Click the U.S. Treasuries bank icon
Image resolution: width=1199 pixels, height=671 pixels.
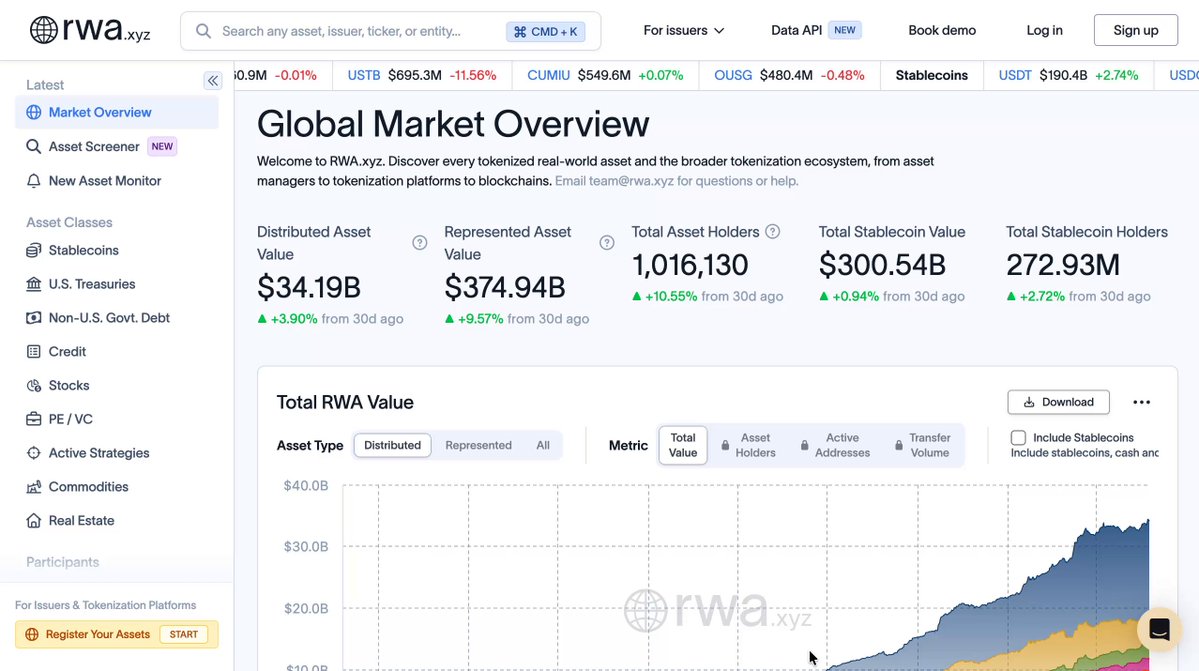(x=34, y=284)
